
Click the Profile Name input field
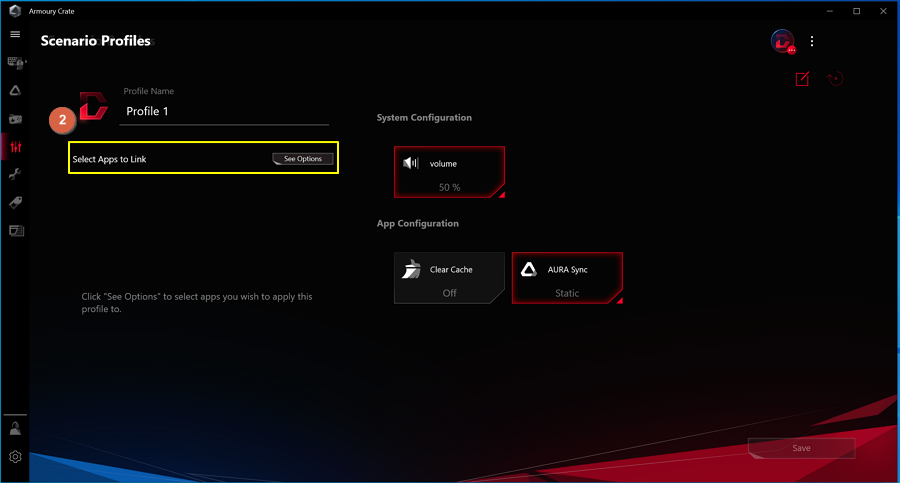point(224,111)
